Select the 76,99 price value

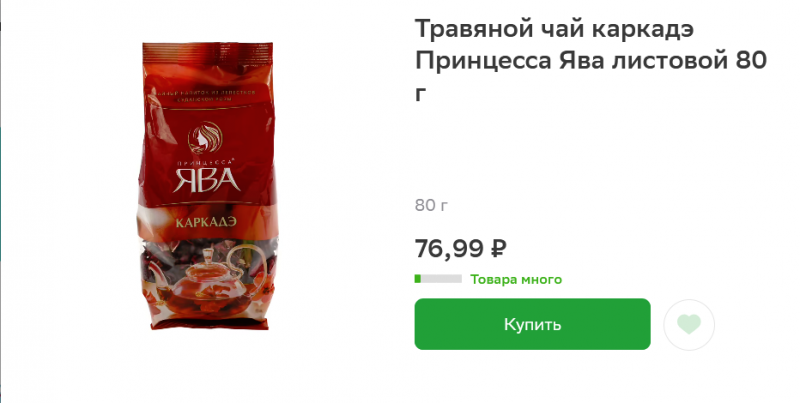click(x=449, y=249)
